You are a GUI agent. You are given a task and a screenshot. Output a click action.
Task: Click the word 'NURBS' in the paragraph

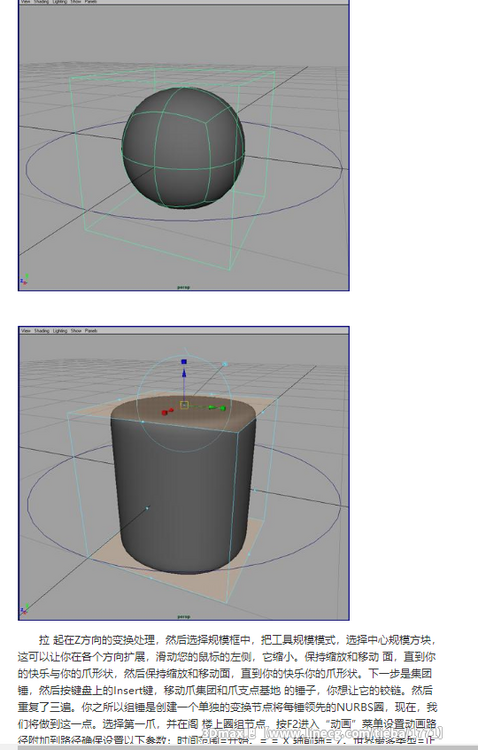355,707
